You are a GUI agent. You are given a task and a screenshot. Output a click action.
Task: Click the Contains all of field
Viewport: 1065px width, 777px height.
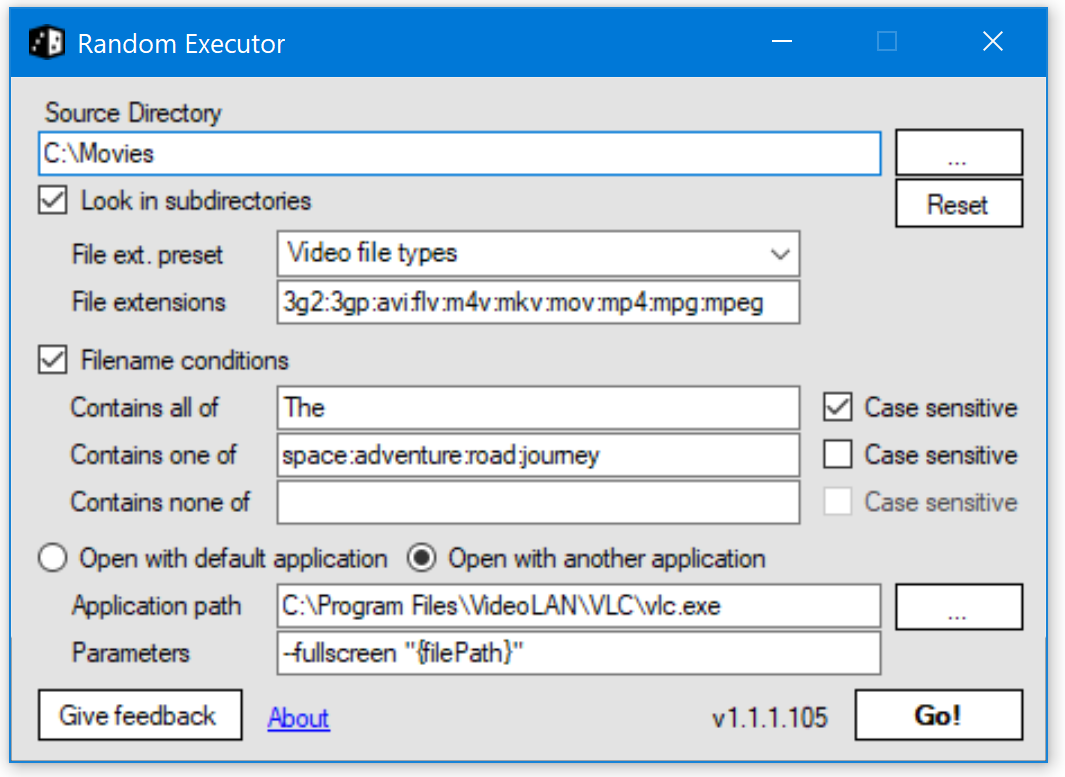tap(538, 407)
